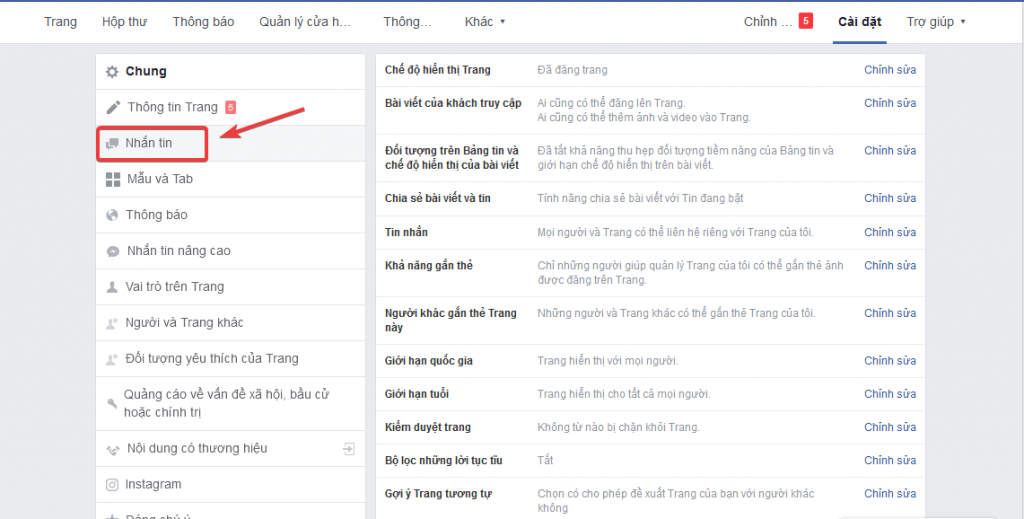
Task: Edit the Chế độ hiển thị Trang setting
Action: pyautogui.click(x=889, y=70)
